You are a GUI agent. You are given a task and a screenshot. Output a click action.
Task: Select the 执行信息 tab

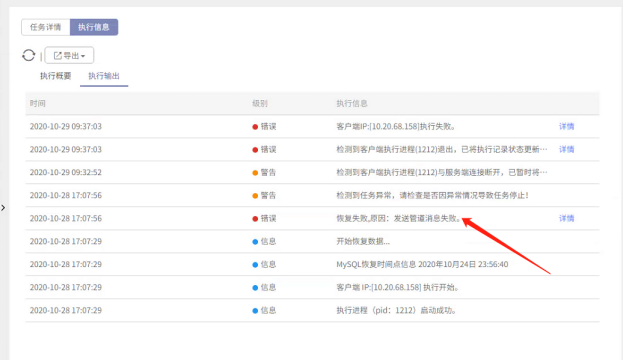pyautogui.click(x=94, y=27)
